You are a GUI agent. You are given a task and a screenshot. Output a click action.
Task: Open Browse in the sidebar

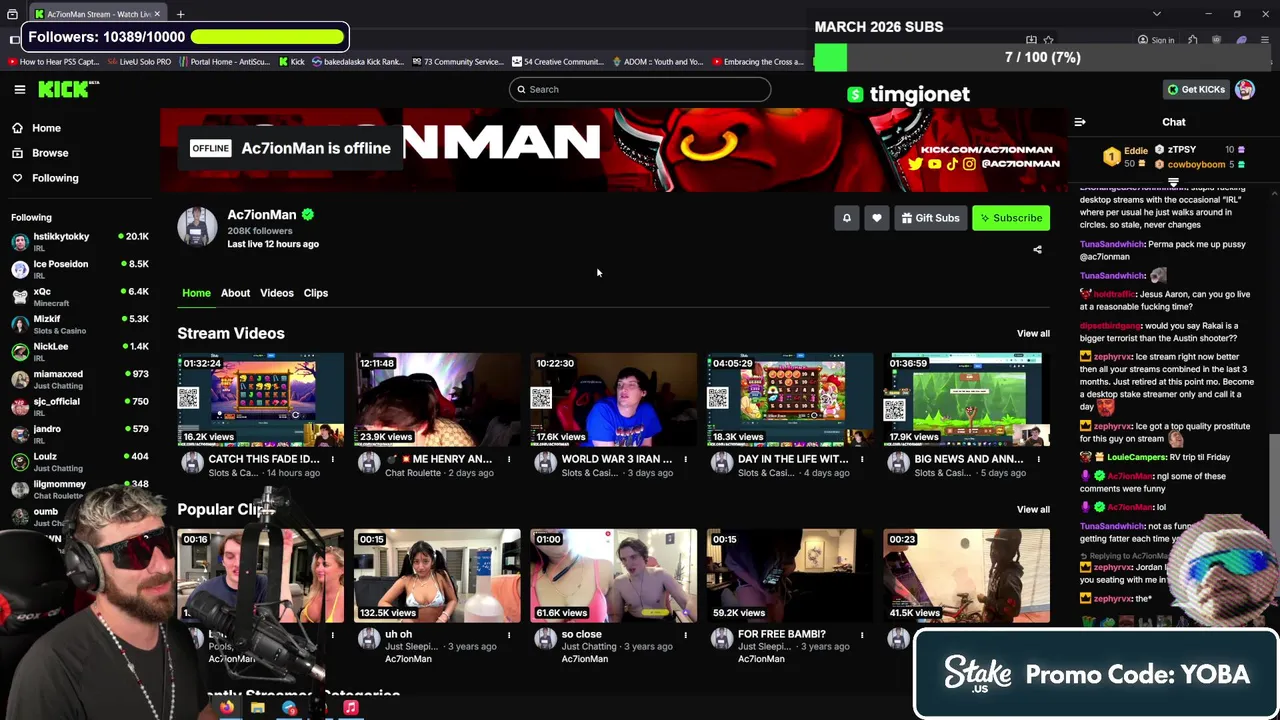coord(40,153)
